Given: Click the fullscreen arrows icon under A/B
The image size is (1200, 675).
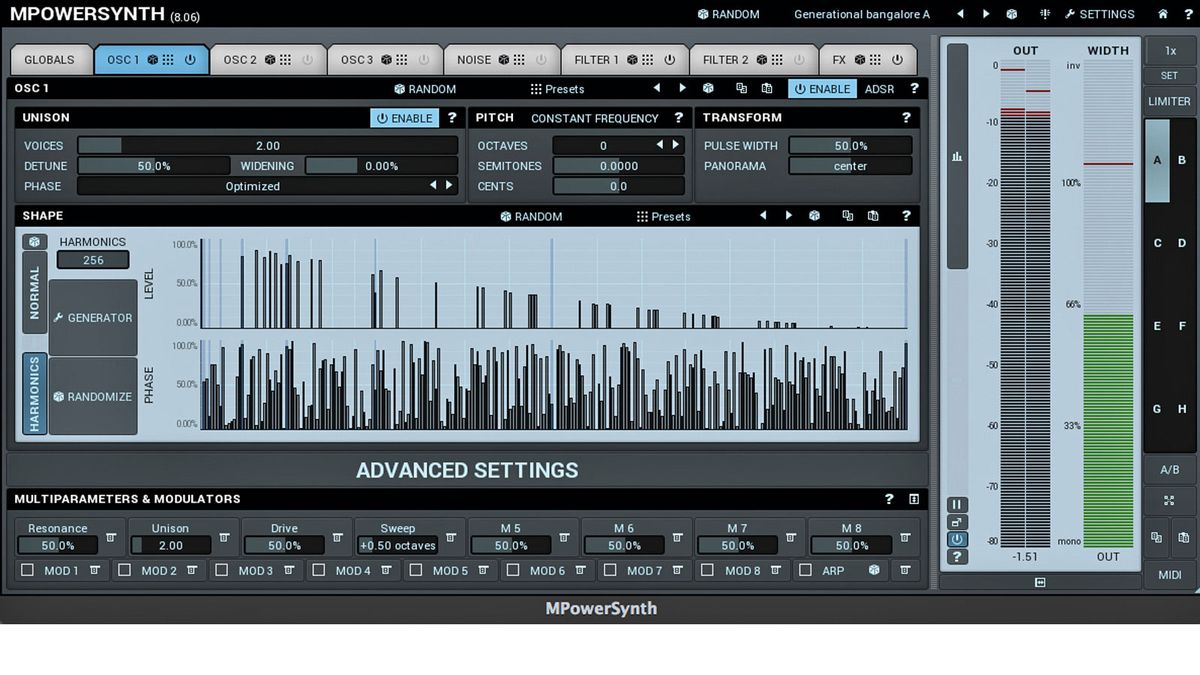Looking at the screenshot, I should click(1169, 500).
